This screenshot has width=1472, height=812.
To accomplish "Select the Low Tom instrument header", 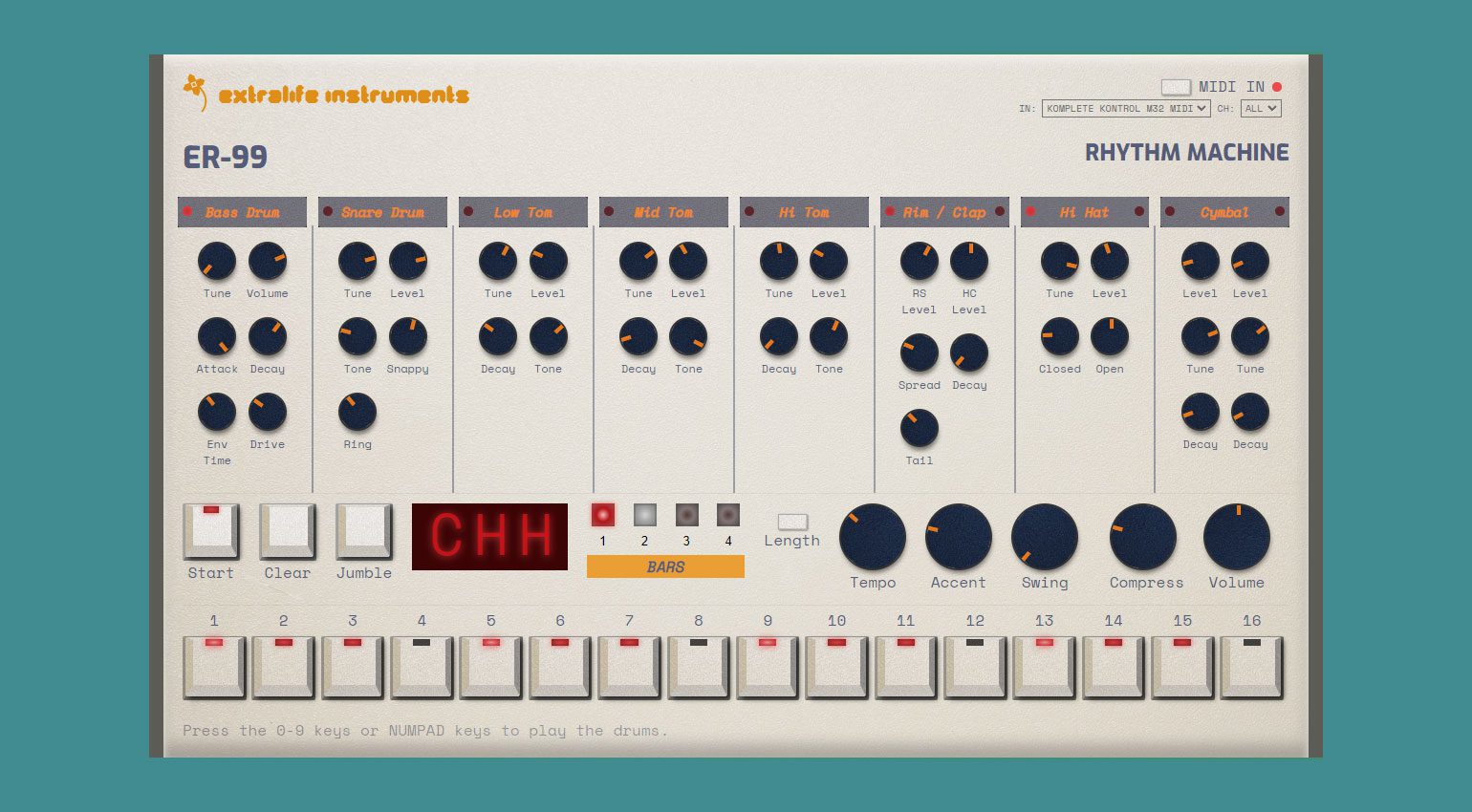I will [x=523, y=212].
